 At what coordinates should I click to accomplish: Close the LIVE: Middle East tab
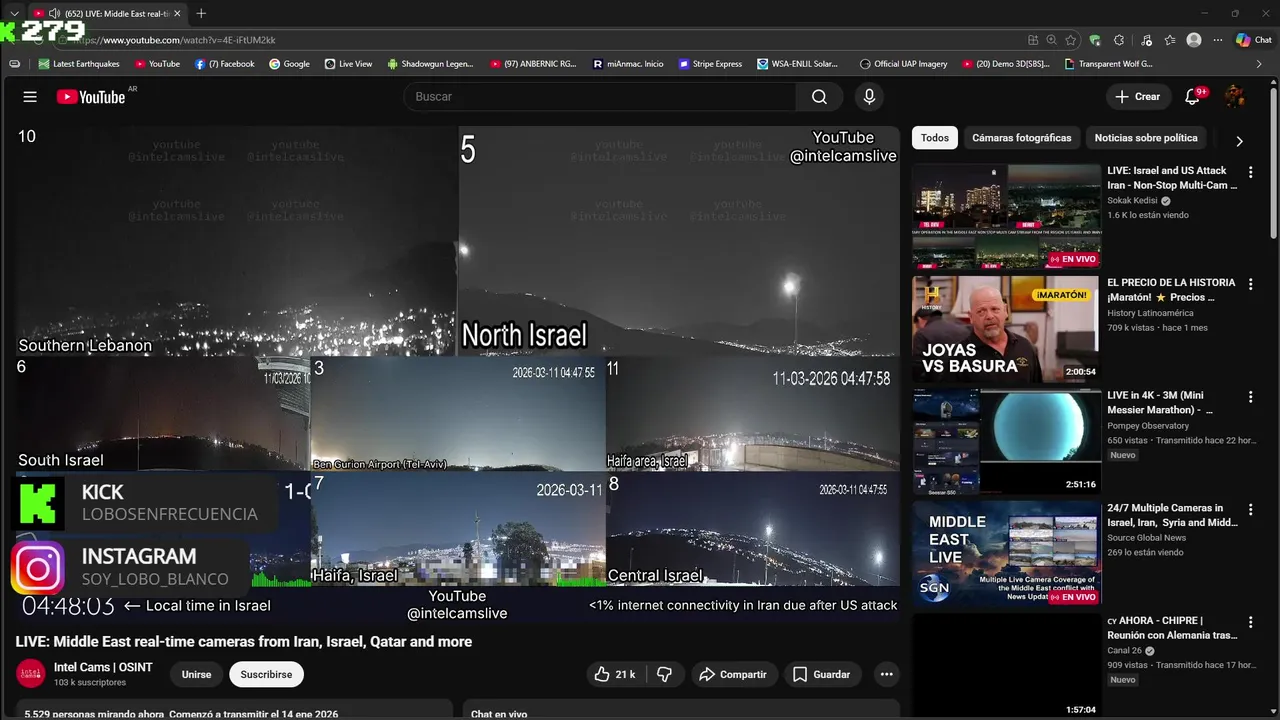point(177,13)
